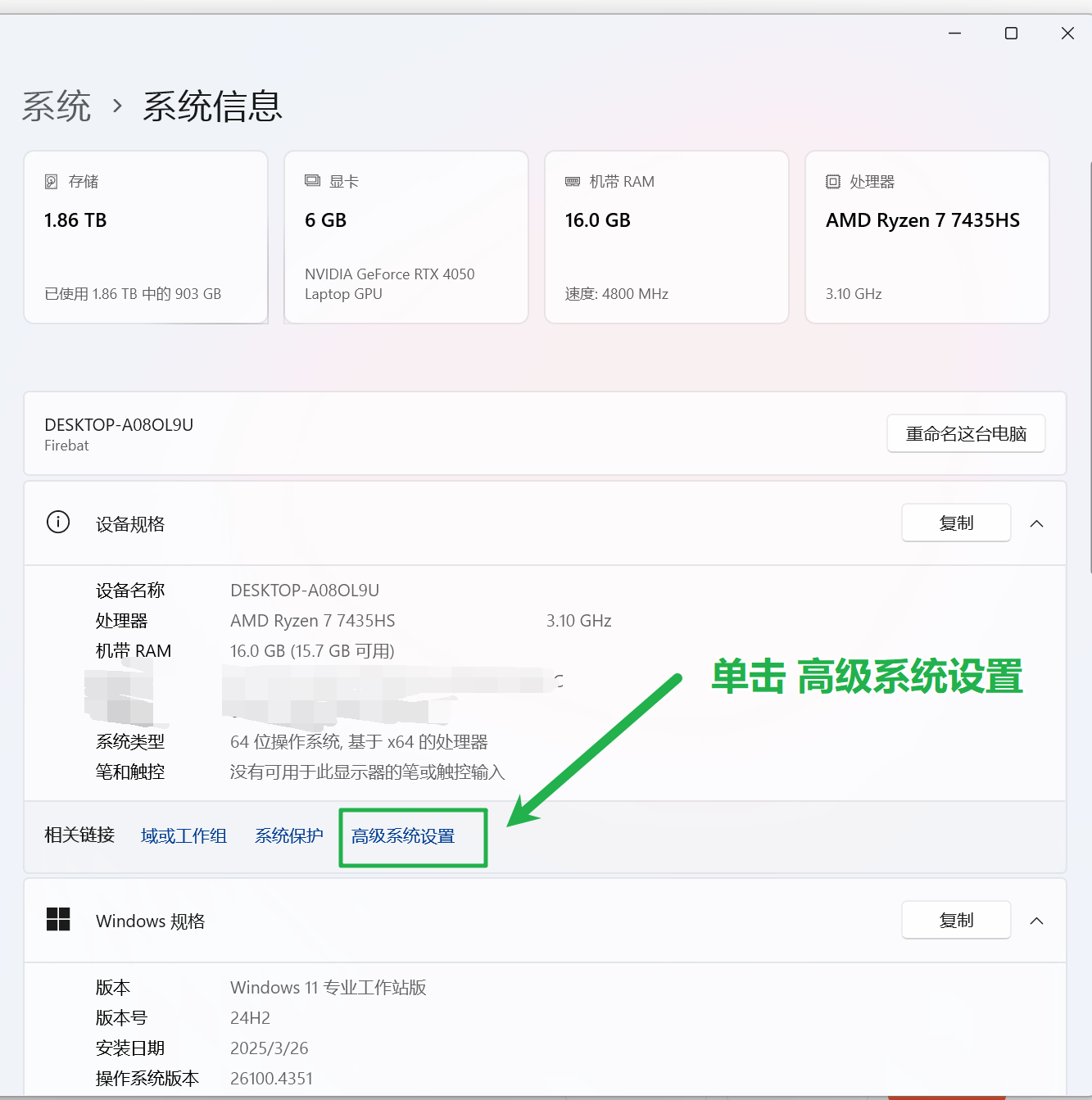
Task: Click the 已使用 1.86 TB 中的 903 GB text
Action: [x=133, y=293]
